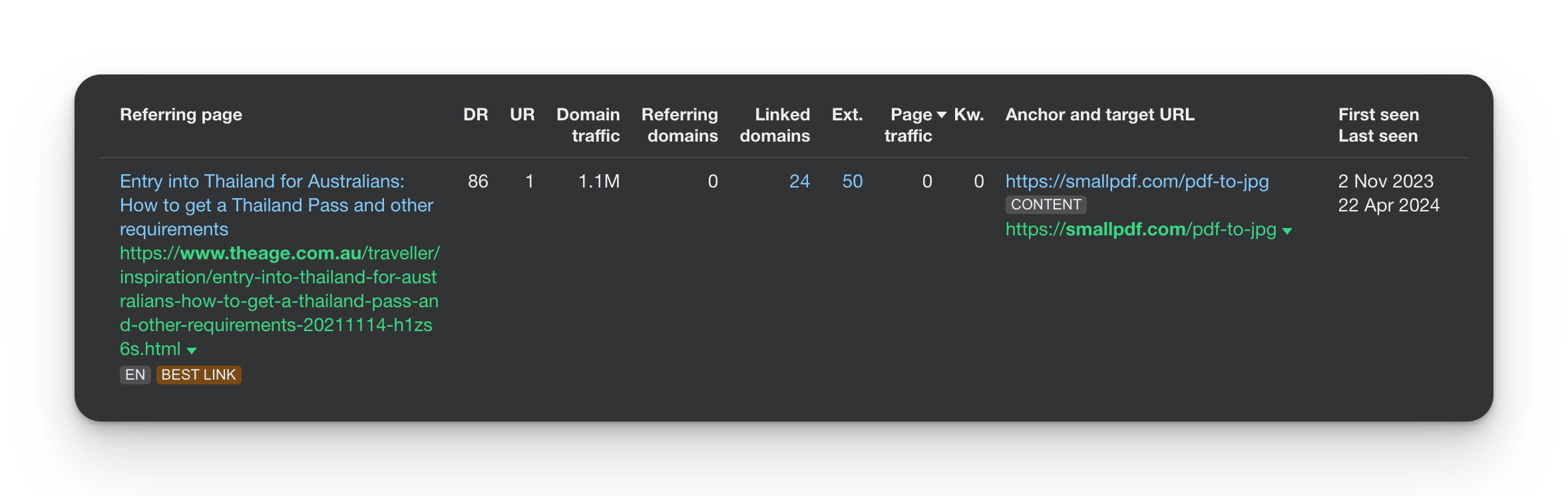Sort by the Ext. column header
Screen dimensions: 1568x496
coord(847,114)
